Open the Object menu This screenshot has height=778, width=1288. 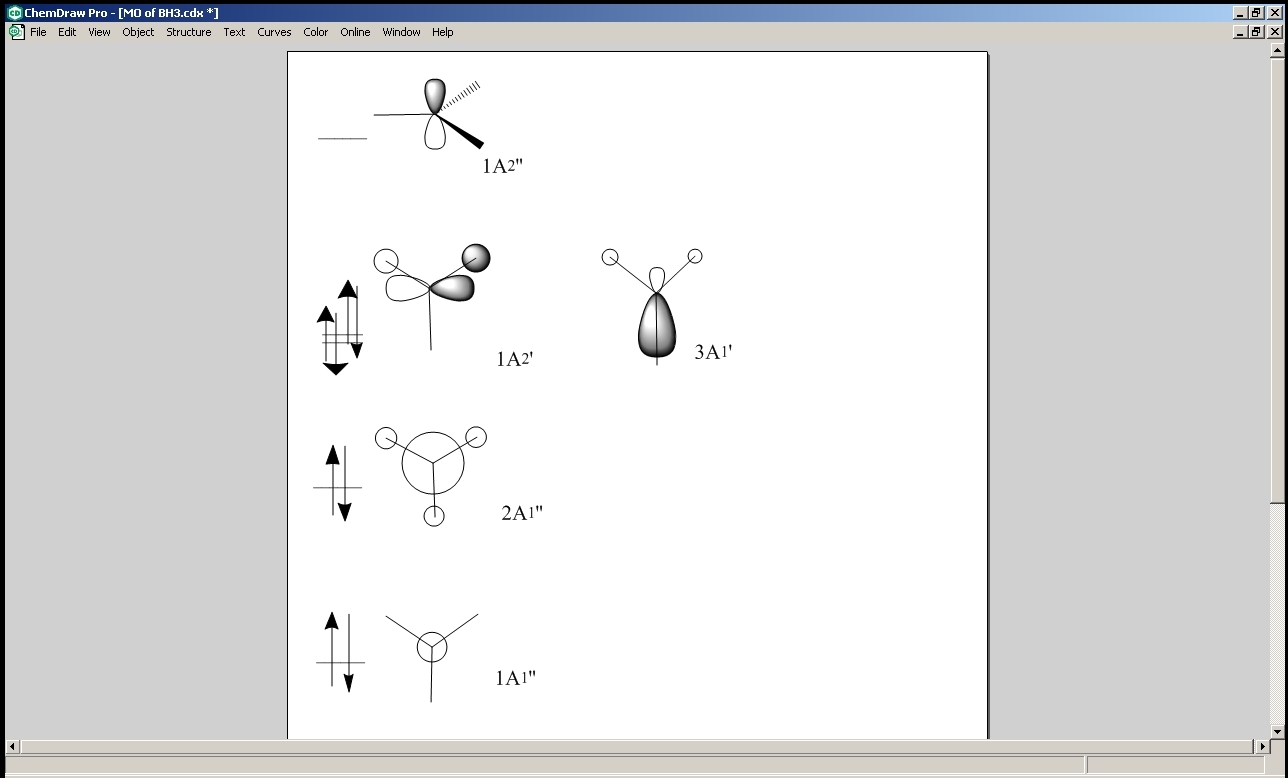click(x=138, y=32)
